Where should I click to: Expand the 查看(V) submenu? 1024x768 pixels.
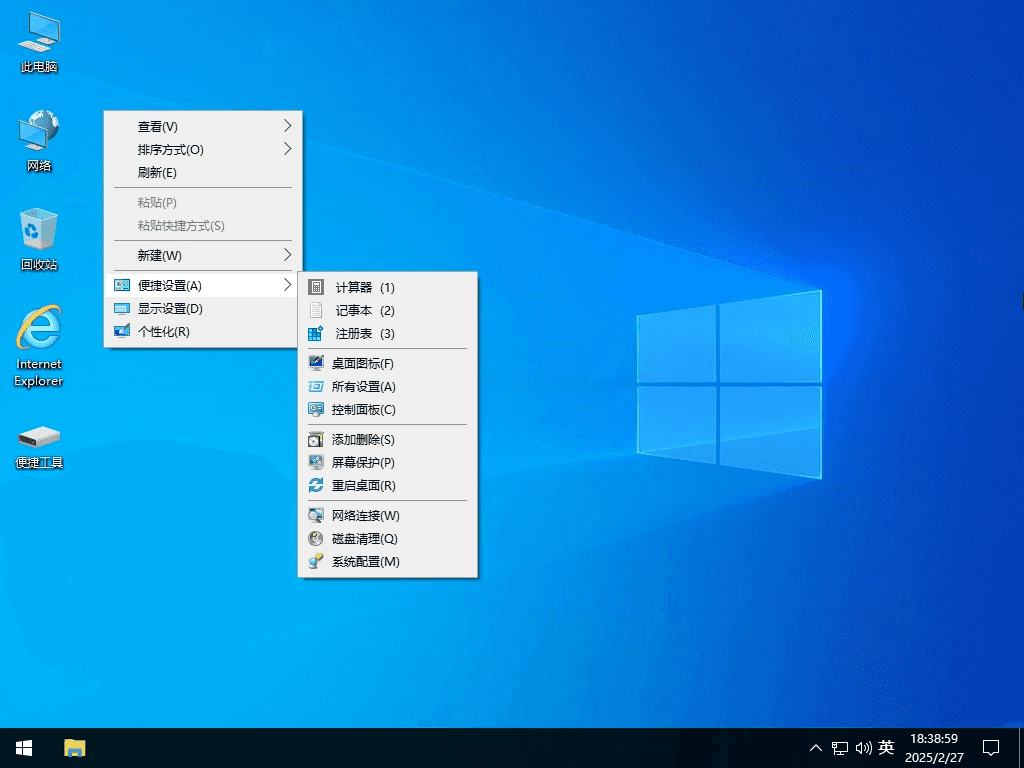click(200, 126)
